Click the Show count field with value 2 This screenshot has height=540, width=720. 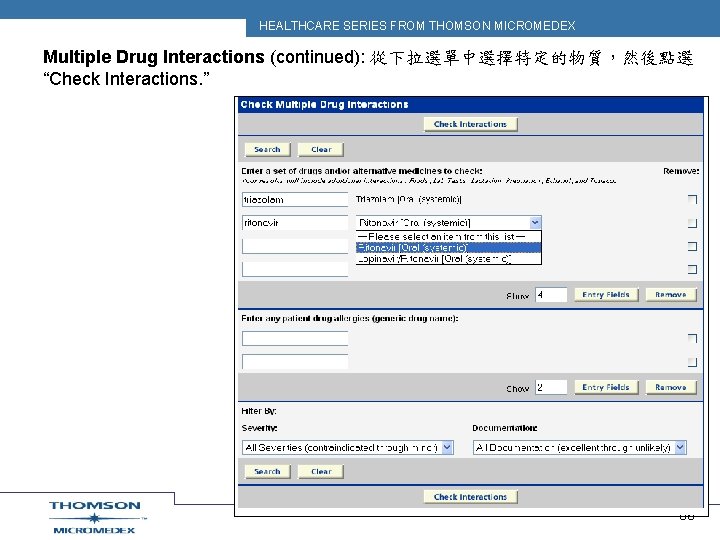coord(551,387)
